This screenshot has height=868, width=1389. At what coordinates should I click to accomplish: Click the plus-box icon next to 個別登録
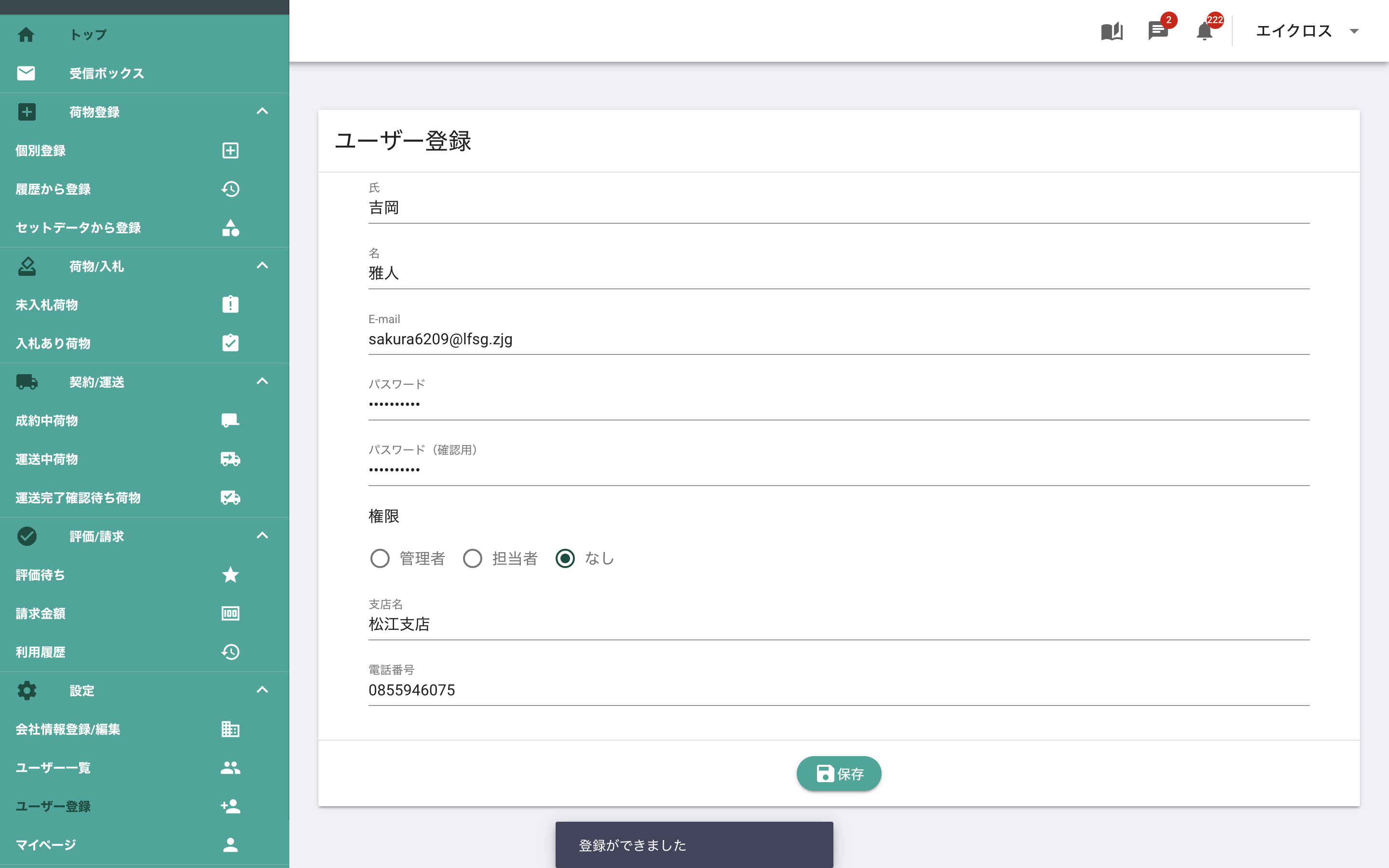(230, 150)
